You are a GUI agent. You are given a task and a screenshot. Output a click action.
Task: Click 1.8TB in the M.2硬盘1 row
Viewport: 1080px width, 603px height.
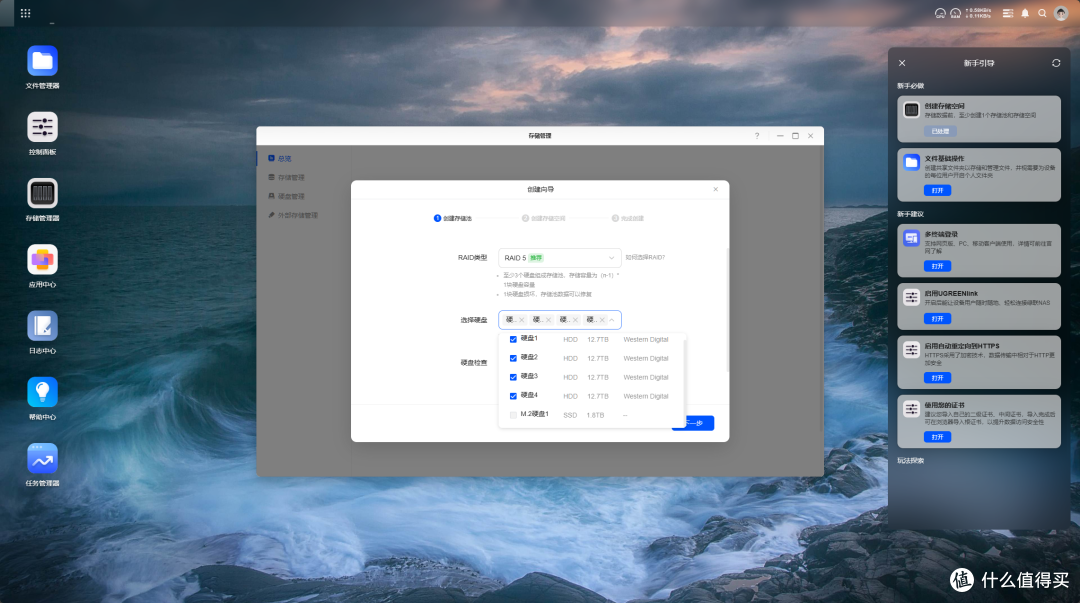coord(595,416)
